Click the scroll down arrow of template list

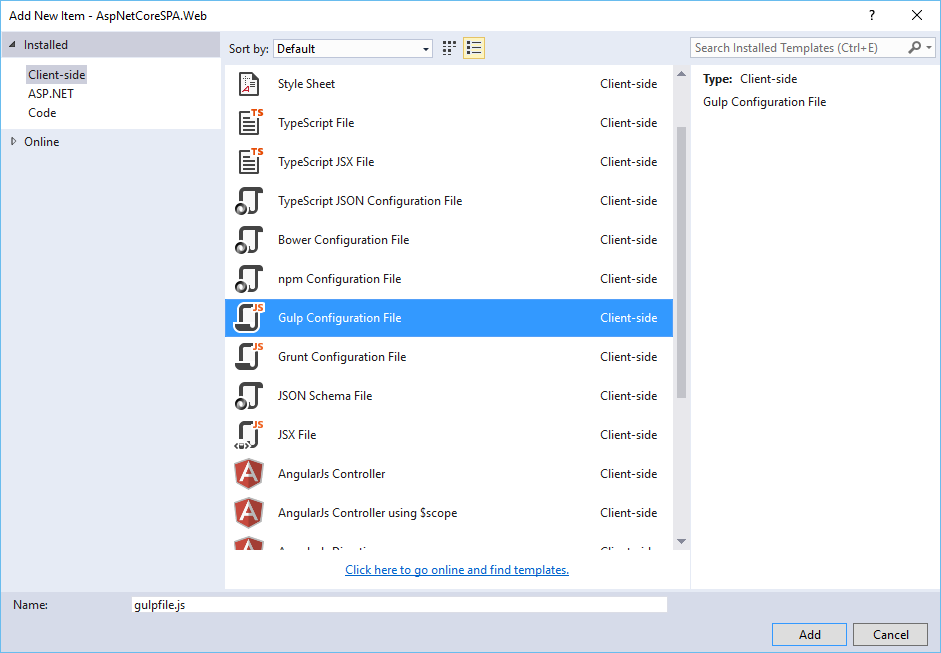tap(681, 541)
